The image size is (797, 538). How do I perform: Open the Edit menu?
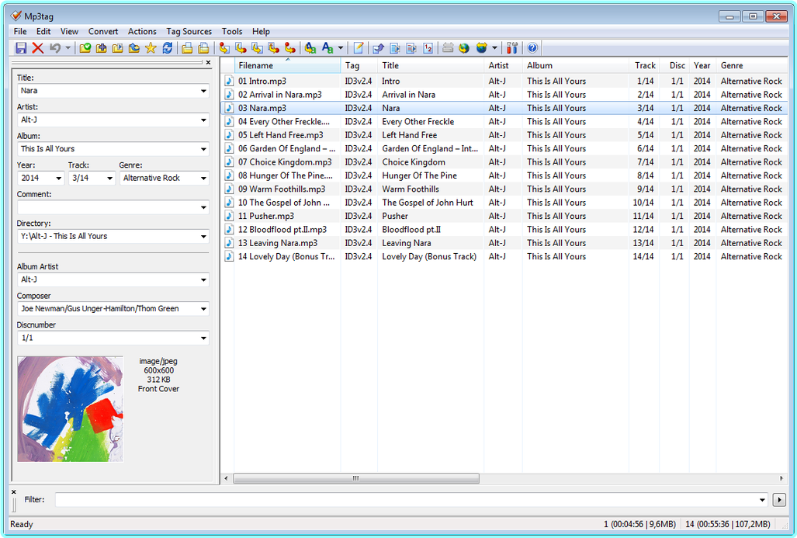(x=43, y=32)
